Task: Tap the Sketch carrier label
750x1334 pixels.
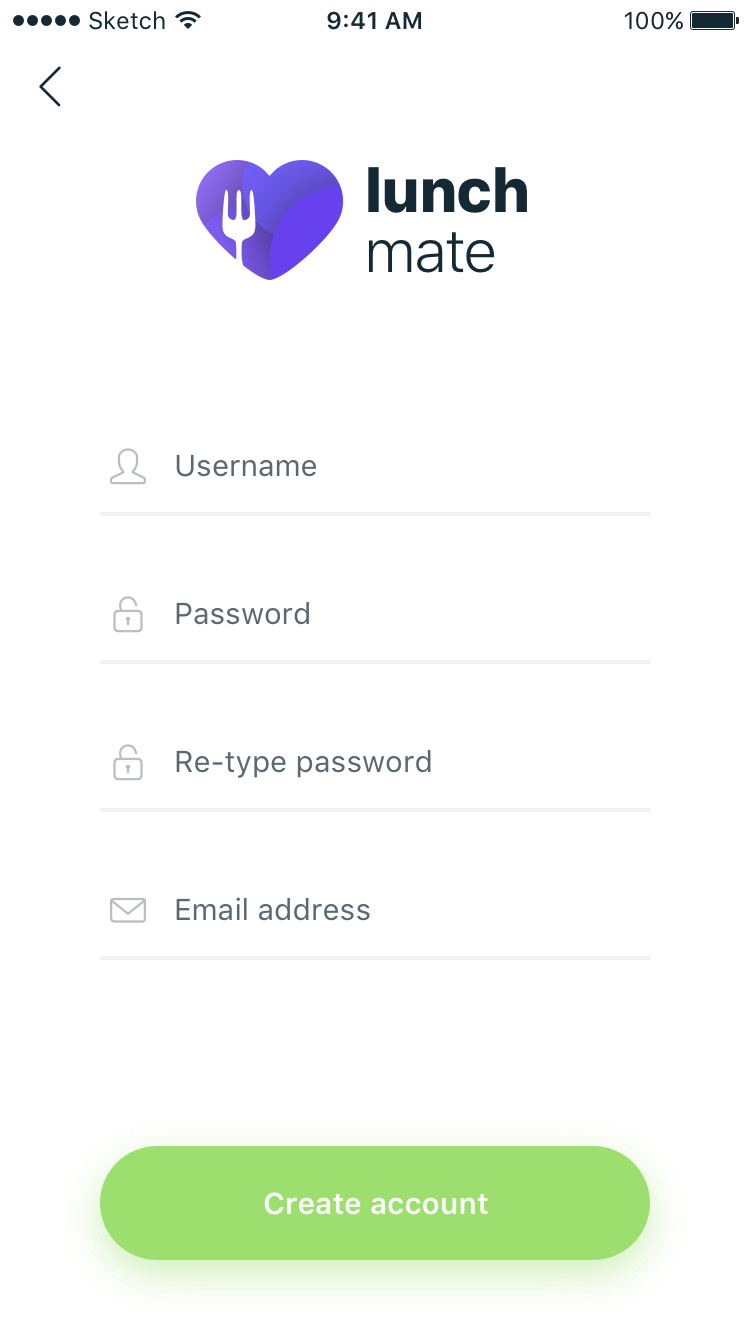Action: (x=126, y=21)
